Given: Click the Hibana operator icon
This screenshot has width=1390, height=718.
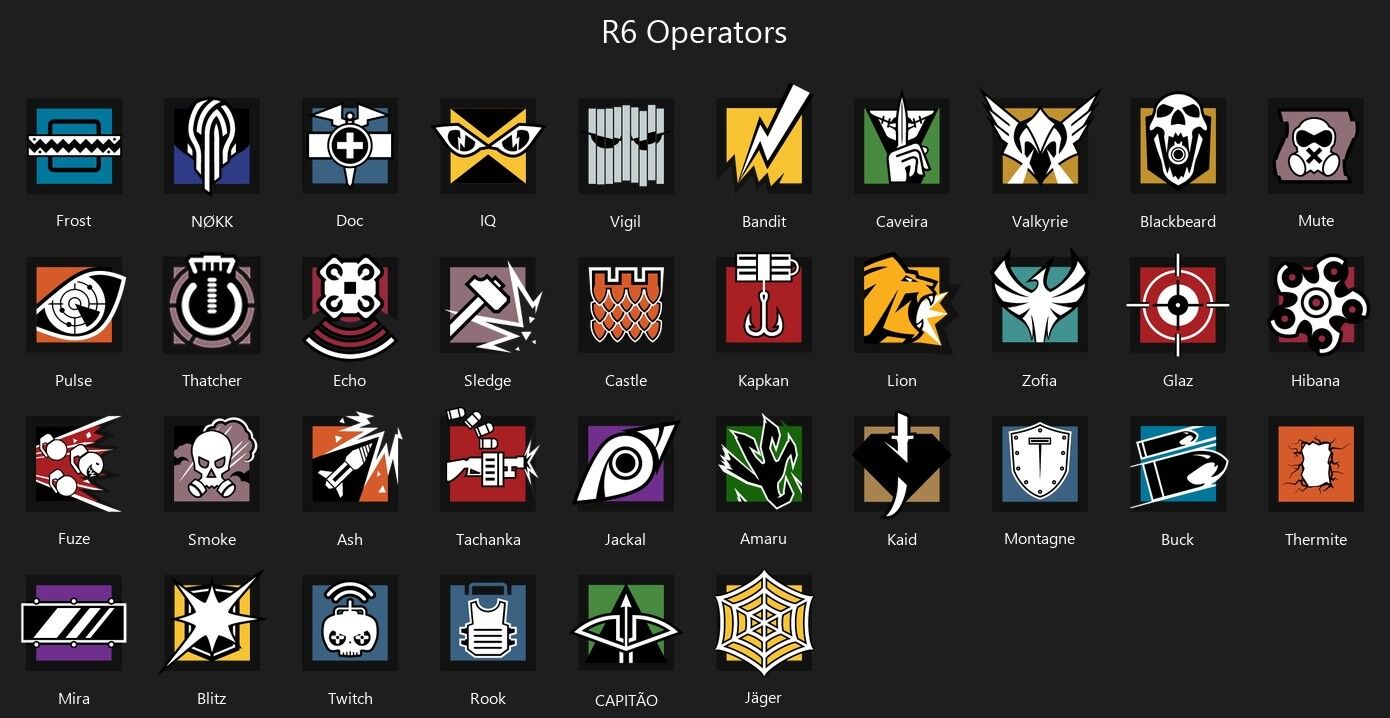Looking at the screenshot, I should 1318,305.
